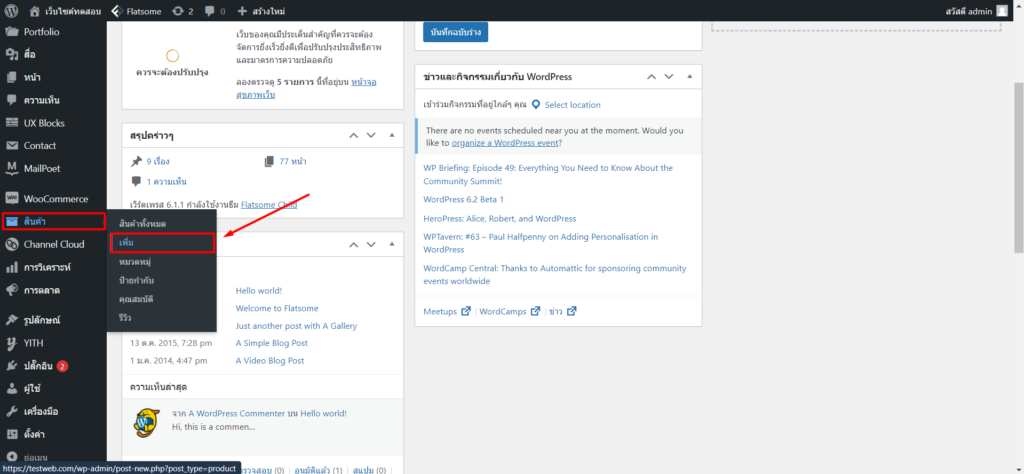Open the WP Briefing Episode 49 article
1024x474 pixels.
(548, 174)
